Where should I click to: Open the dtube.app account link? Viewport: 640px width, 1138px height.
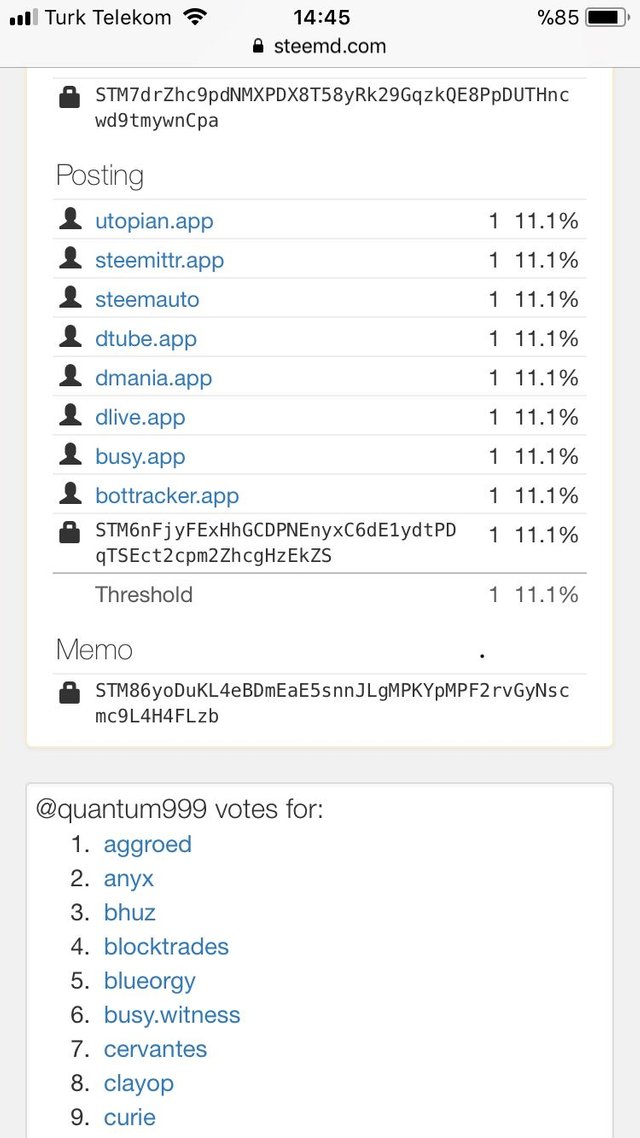[x=146, y=339]
